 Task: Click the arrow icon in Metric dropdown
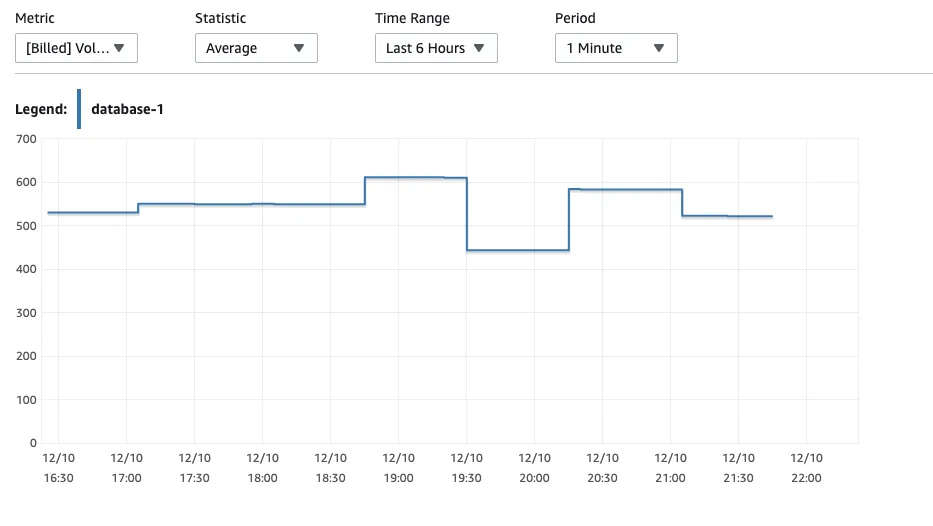point(119,48)
